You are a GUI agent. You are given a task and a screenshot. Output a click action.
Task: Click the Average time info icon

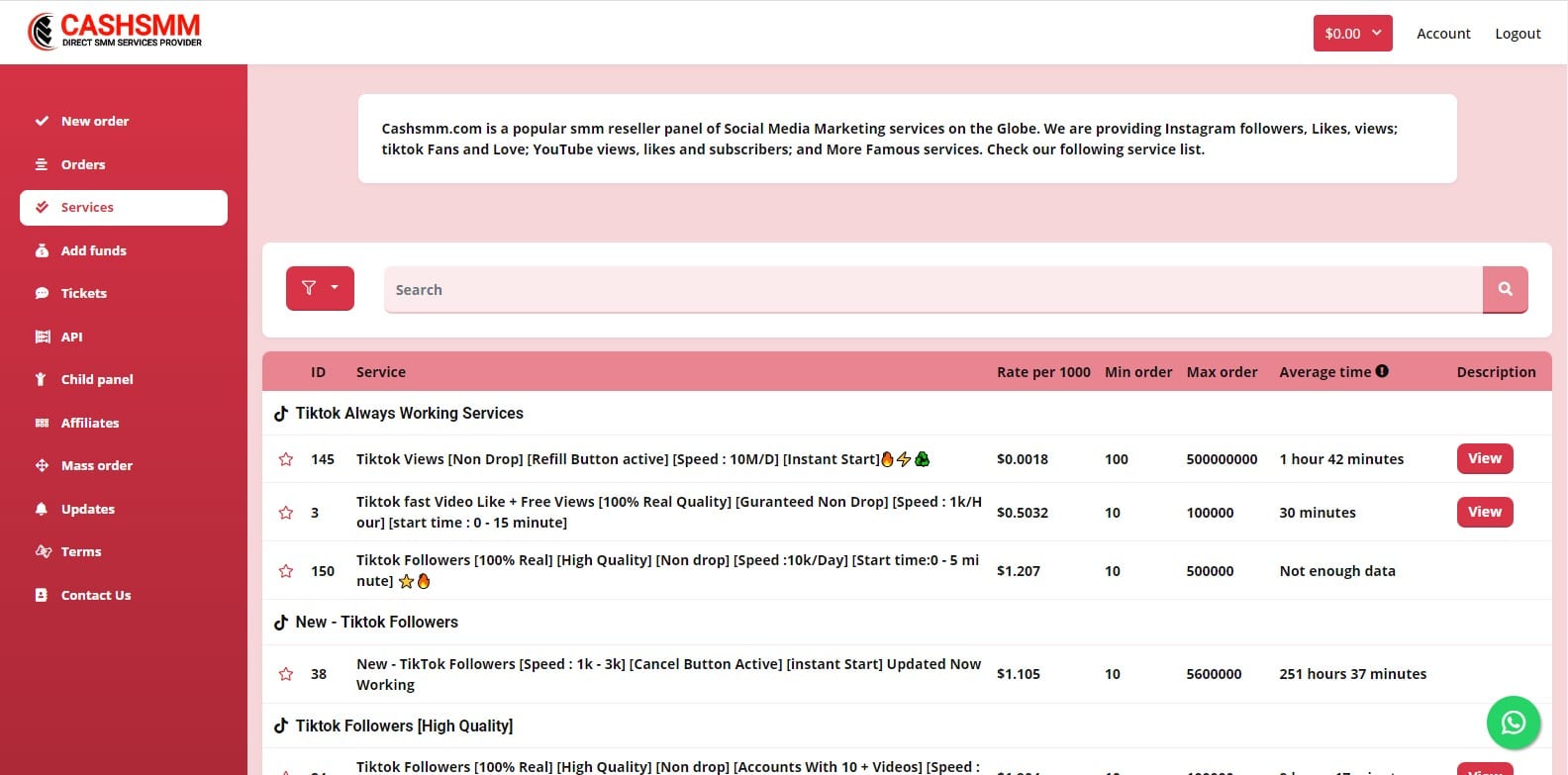[1382, 371]
